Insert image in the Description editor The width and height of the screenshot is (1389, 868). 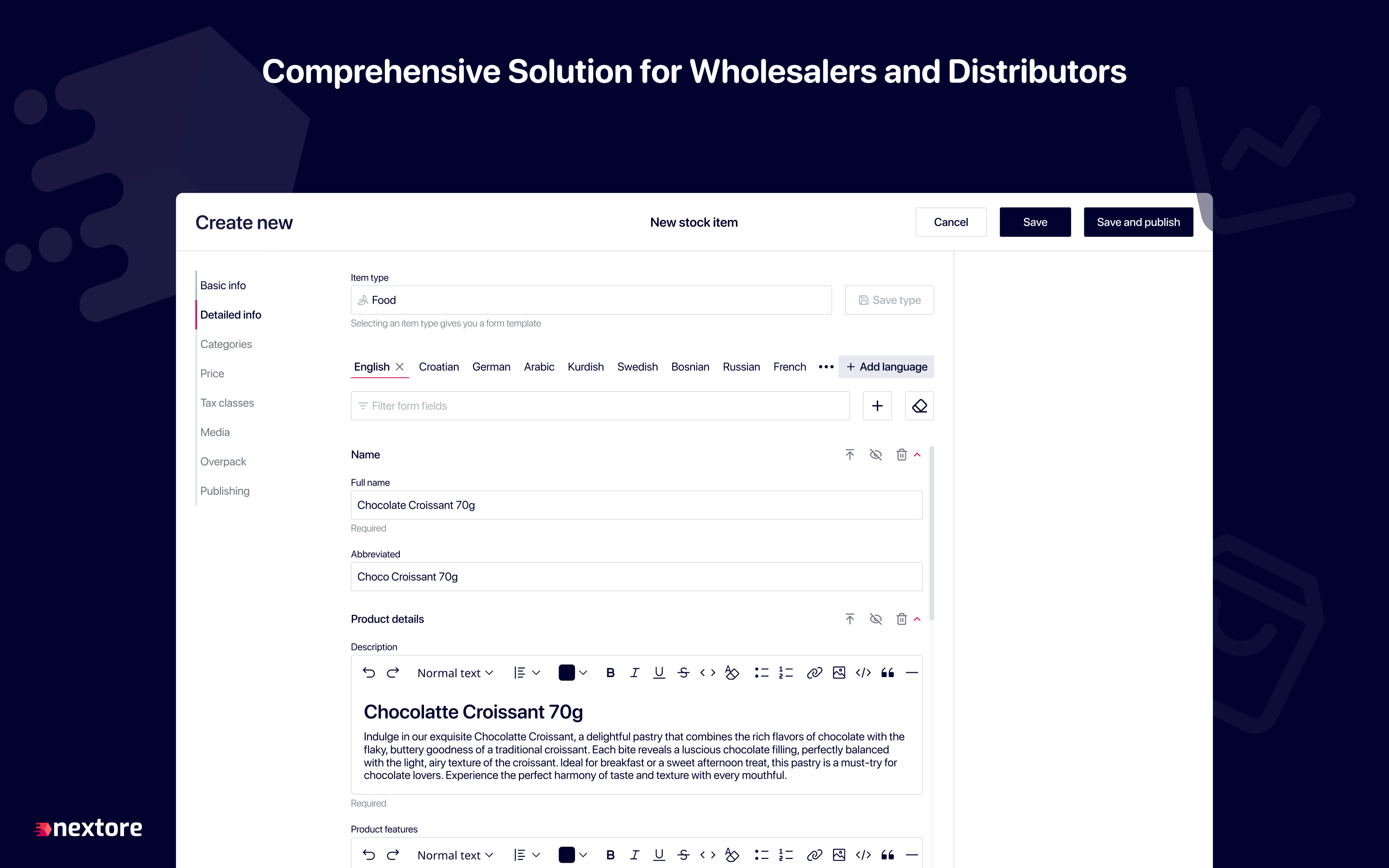click(839, 672)
